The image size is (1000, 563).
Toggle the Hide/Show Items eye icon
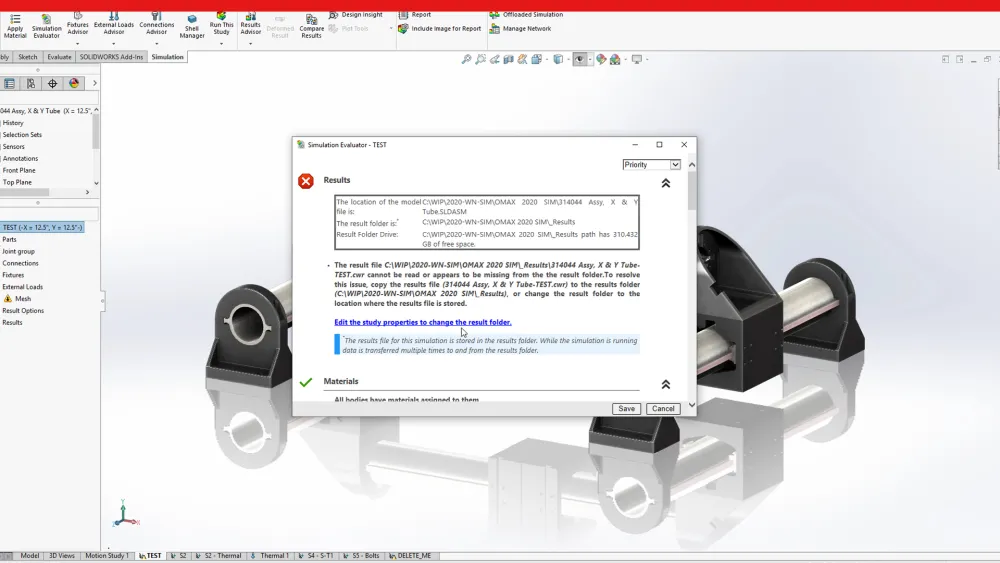579,59
